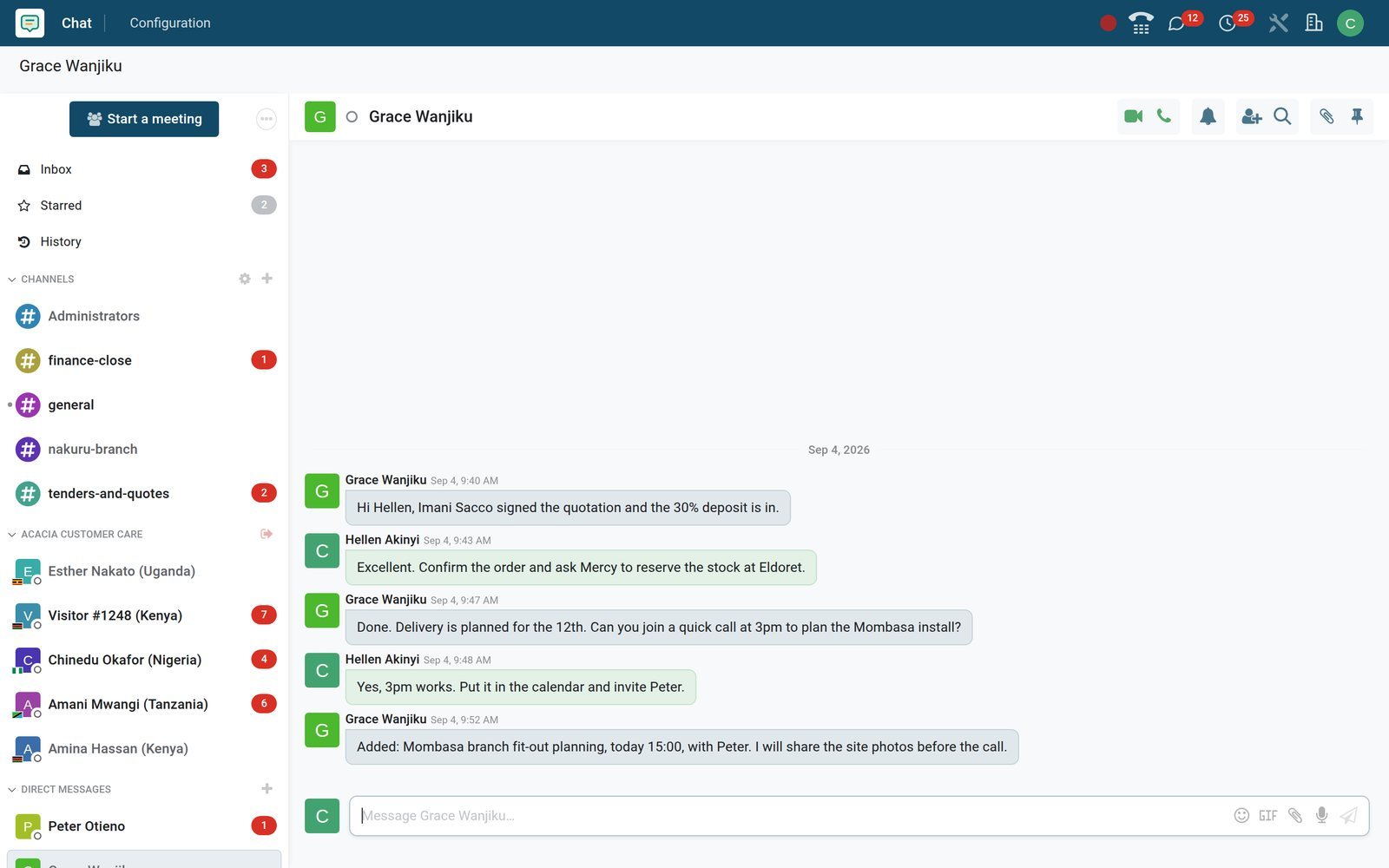Image resolution: width=1389 pixels, height=868 pixels.
Task: Add a new channel with plus icon
Action: [x=267, y=279]
